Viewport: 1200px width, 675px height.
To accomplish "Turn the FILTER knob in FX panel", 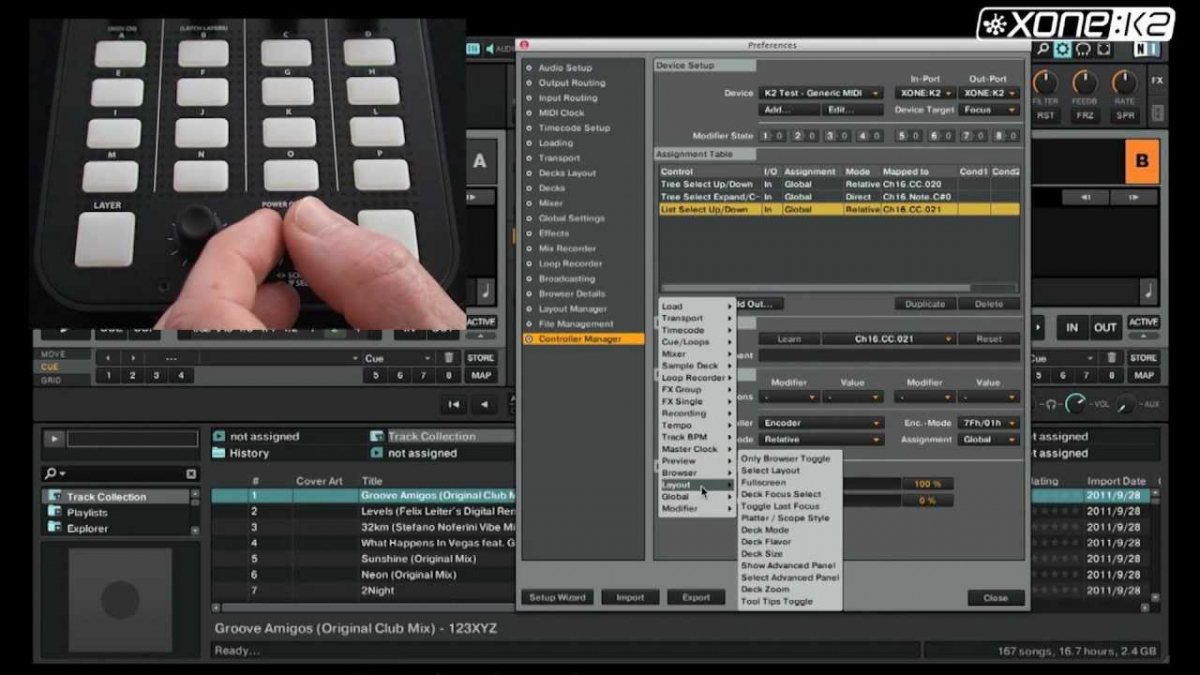I will (1045, 82).
